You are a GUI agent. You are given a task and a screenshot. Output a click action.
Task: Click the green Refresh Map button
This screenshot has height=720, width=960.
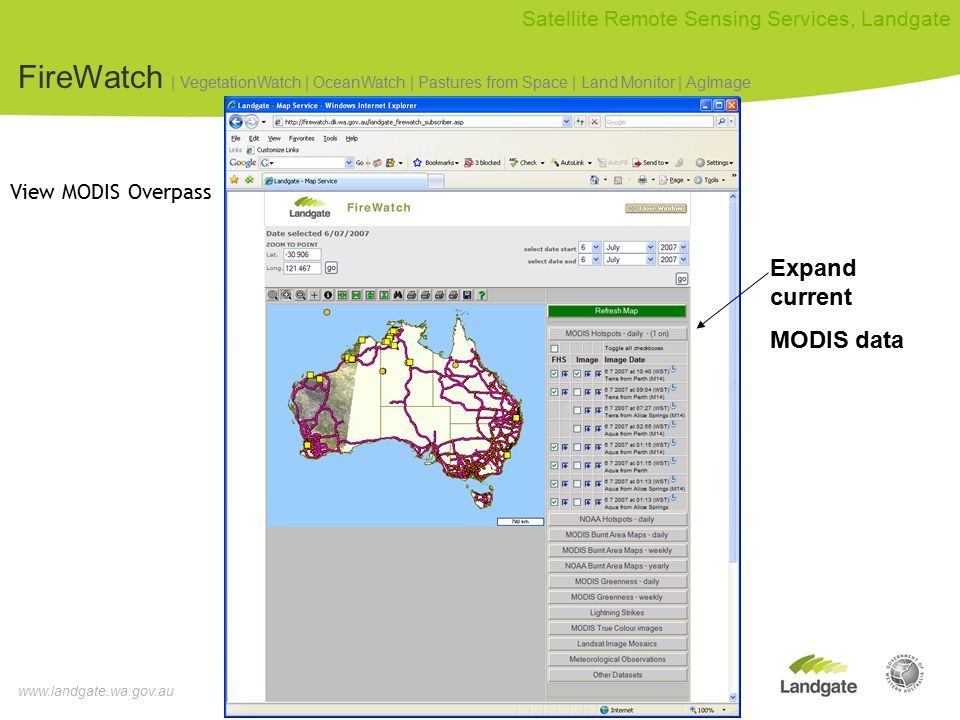click(617, 311)
